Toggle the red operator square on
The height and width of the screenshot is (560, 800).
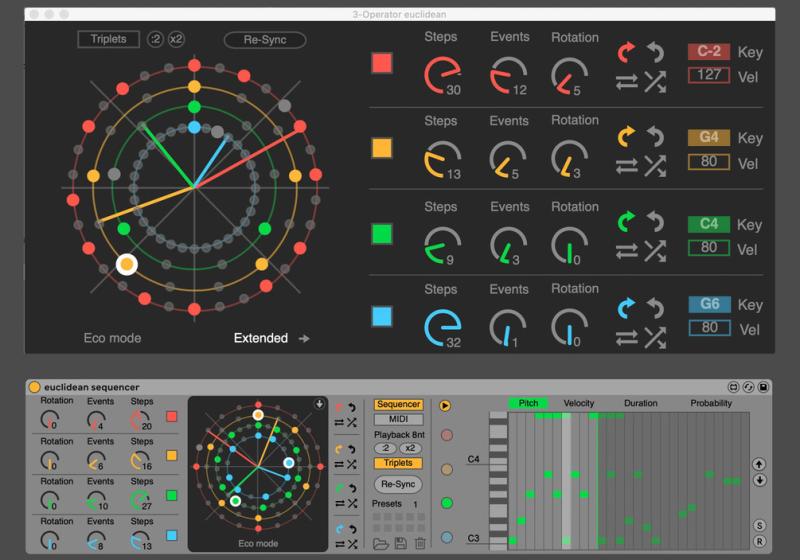(382, 64)
